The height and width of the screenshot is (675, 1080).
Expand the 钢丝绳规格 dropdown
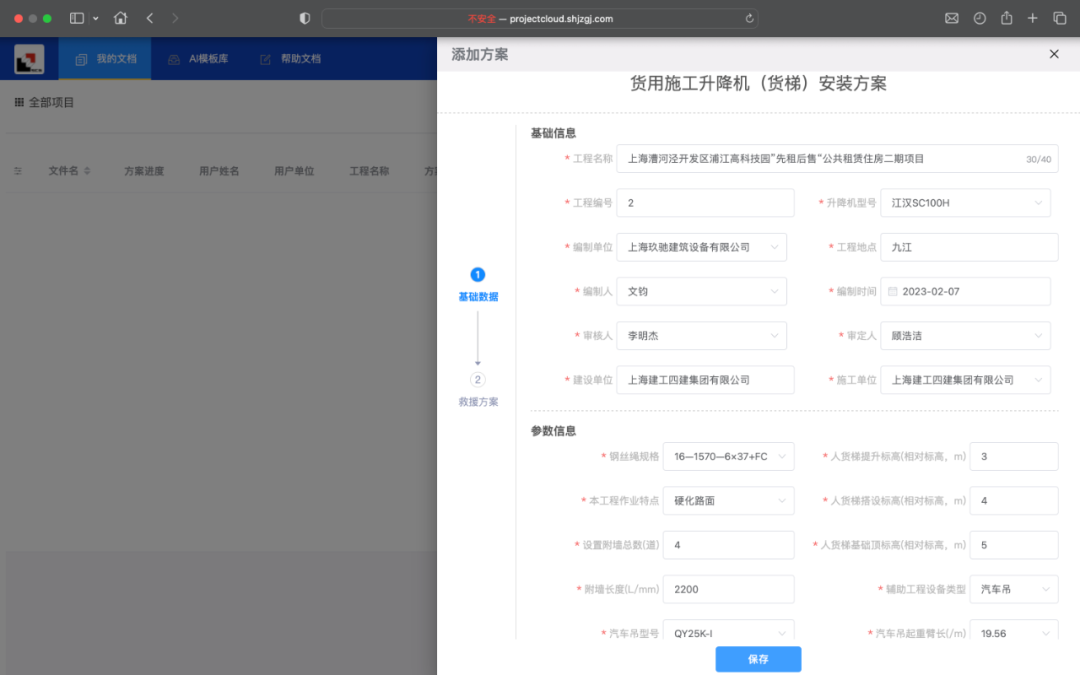tap(728, 456)
